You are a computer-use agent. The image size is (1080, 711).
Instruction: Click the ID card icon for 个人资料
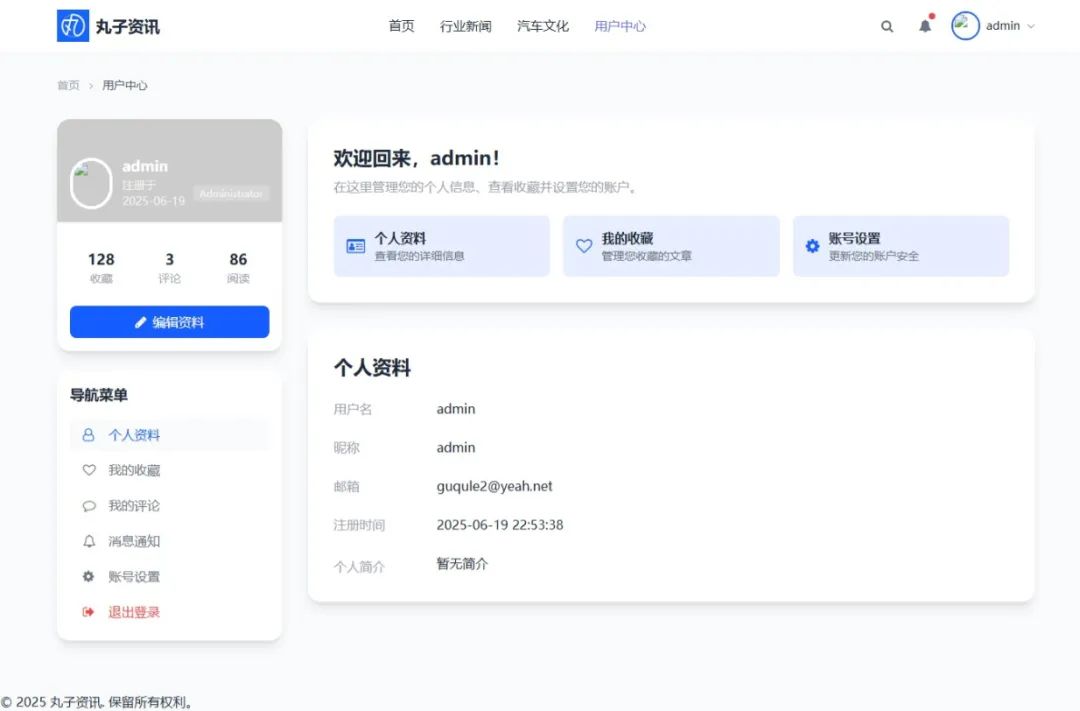coord(355,246)
